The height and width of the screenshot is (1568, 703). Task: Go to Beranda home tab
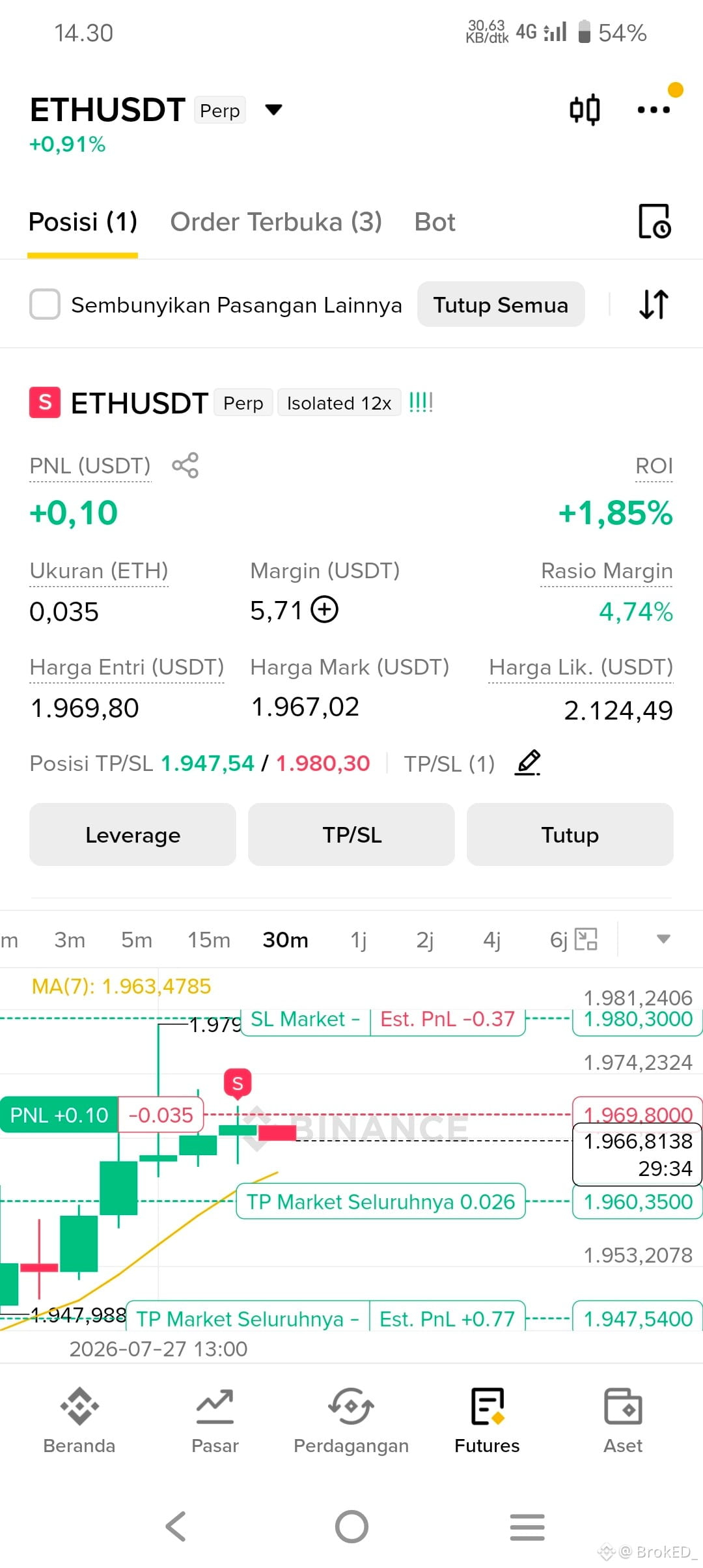(x=79, y=1422)
